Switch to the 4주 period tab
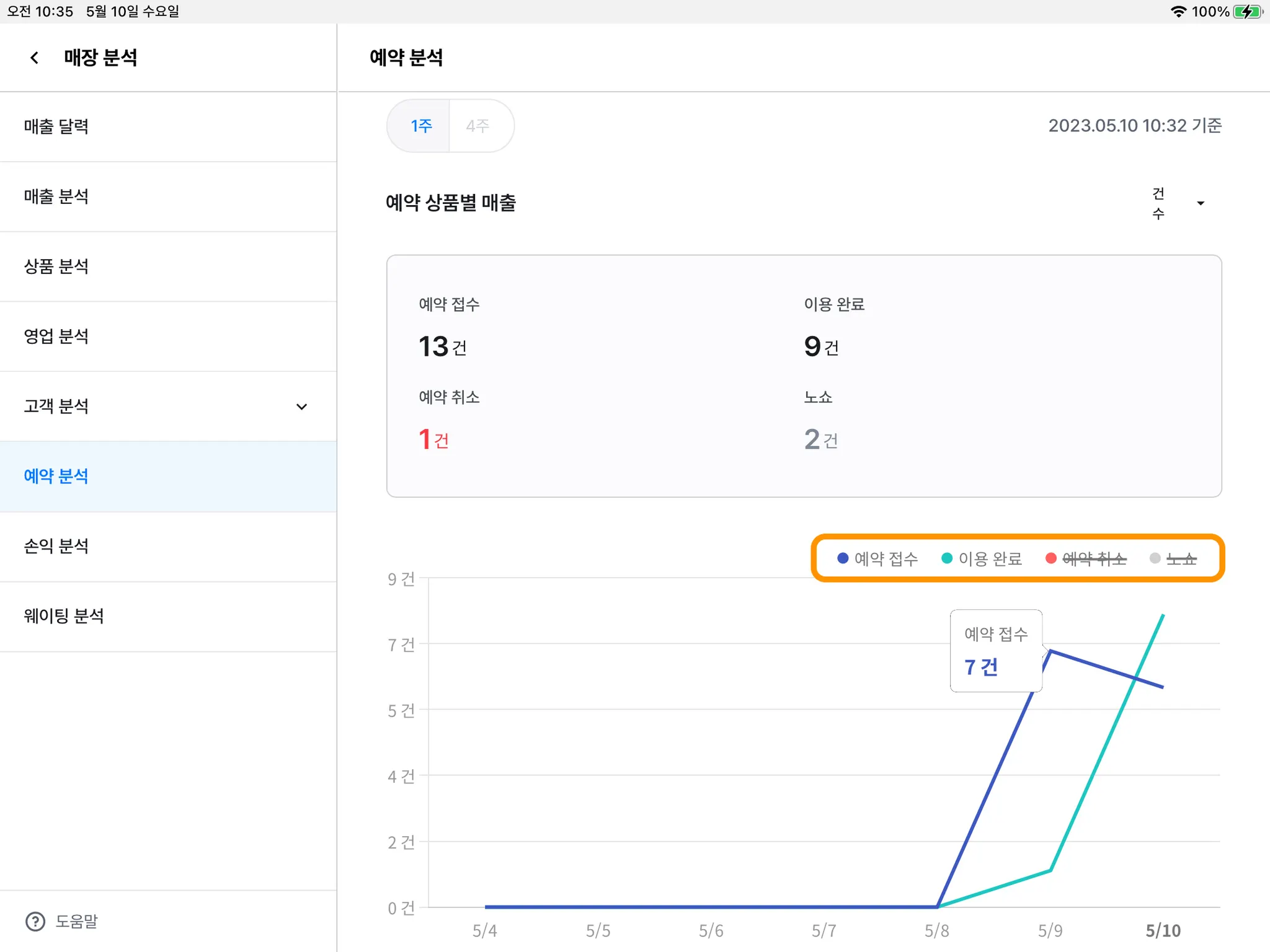Screen dimensions: 1270x952 pyautogui.click(x=478, y=126)
